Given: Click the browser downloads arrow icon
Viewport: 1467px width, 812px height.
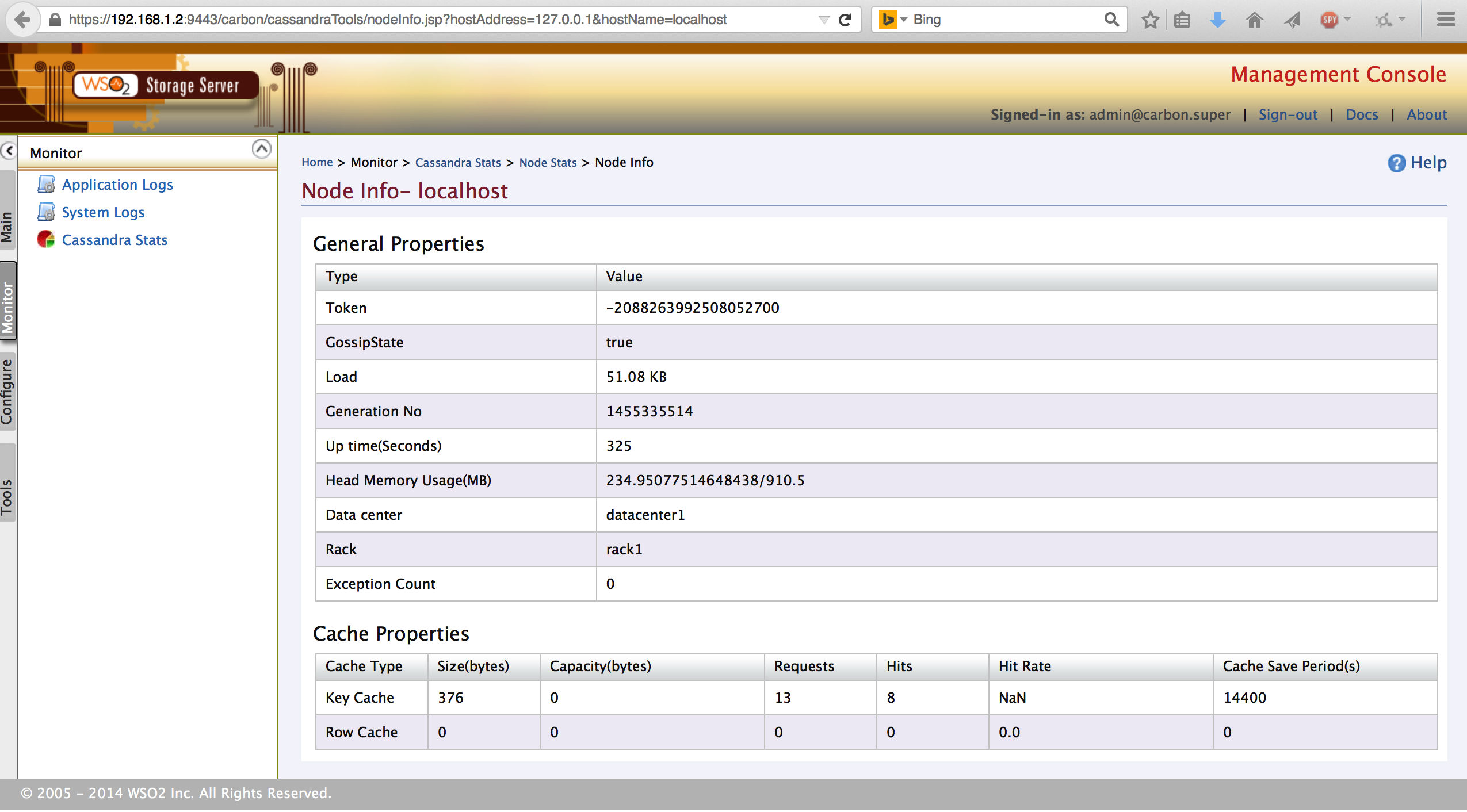Looking at the screenshot, I should point(1218,20).
